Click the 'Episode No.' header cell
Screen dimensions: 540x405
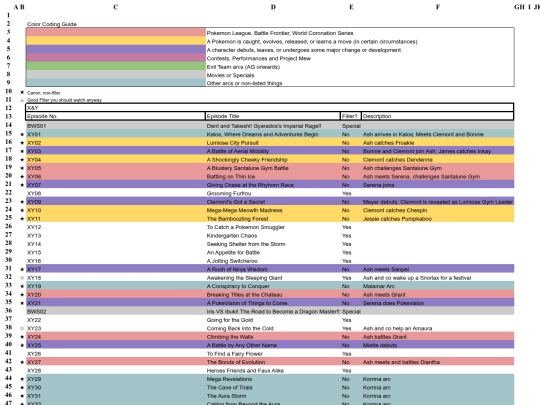[116, 116]
